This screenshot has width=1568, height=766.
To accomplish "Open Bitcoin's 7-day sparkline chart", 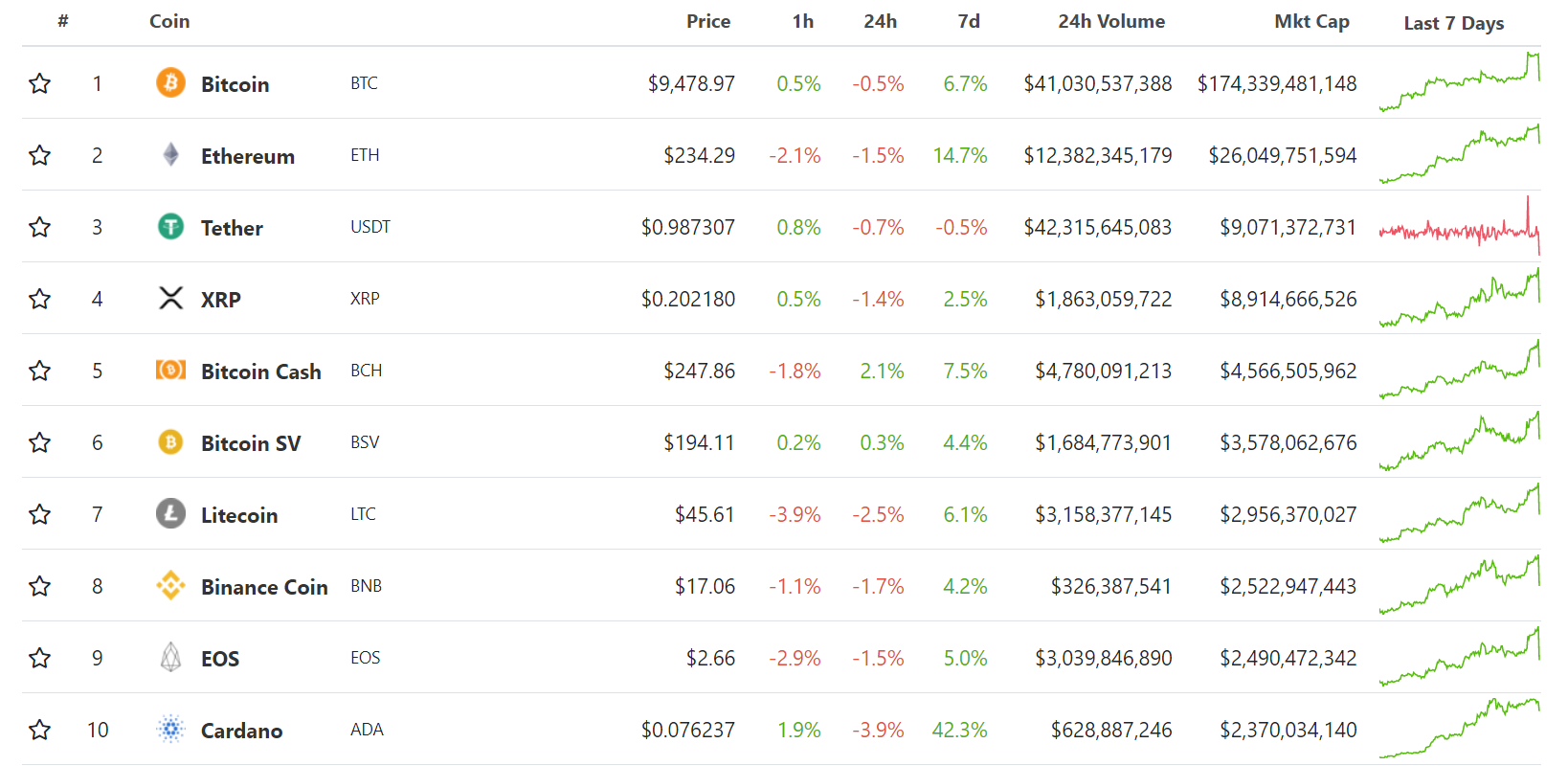I will click(1460, 82).
